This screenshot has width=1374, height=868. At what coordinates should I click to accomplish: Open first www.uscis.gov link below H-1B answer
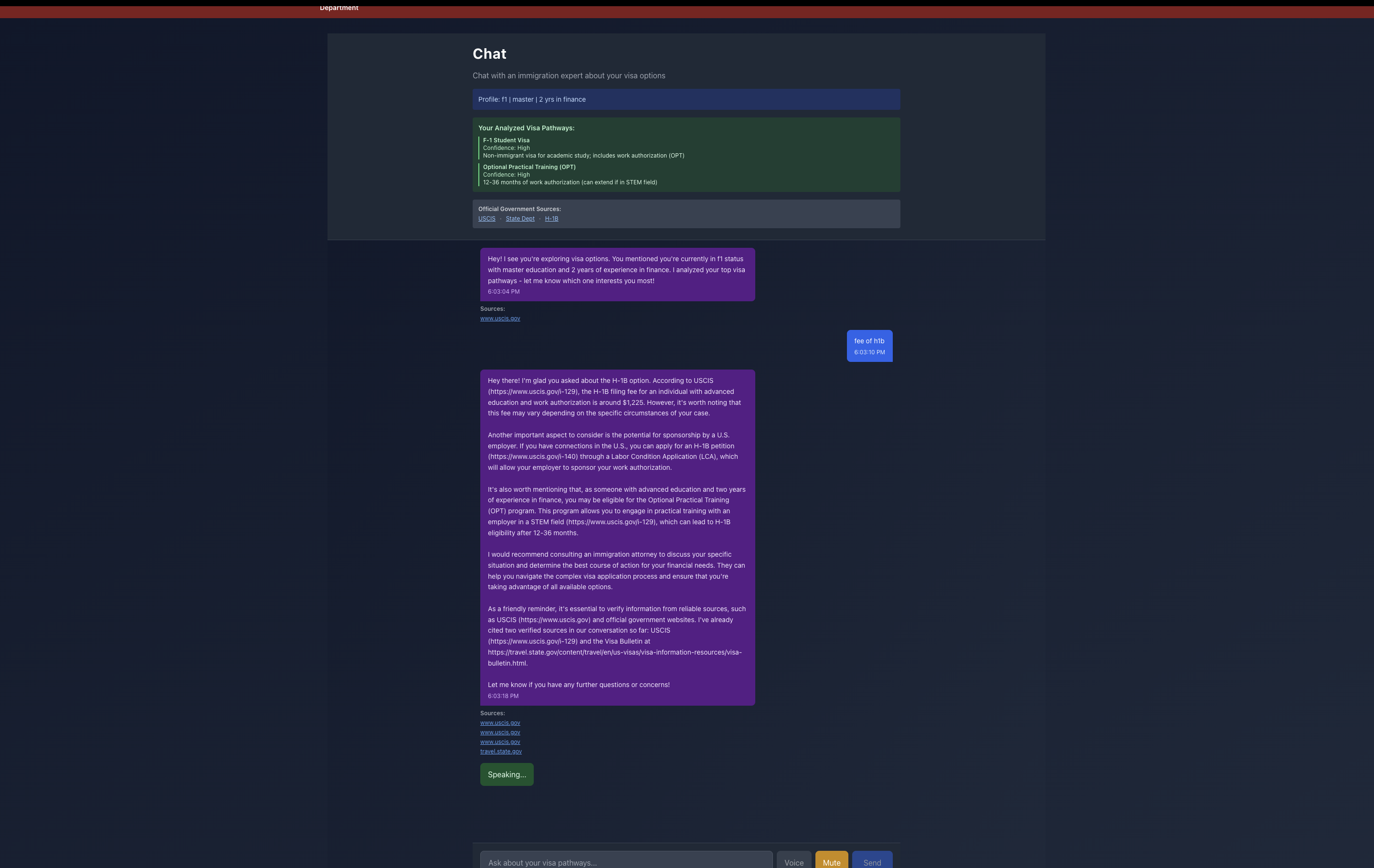coord(500,722)
